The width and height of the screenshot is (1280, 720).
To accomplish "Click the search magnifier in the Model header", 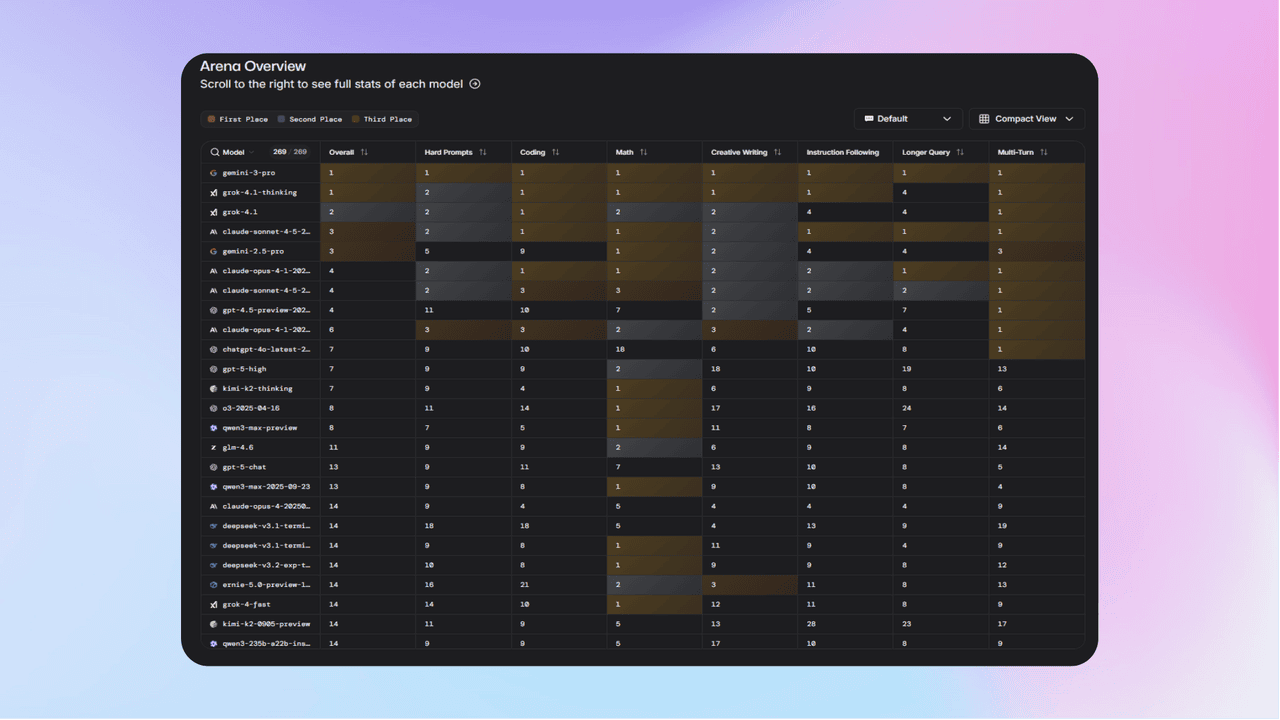I will [214, 152].
